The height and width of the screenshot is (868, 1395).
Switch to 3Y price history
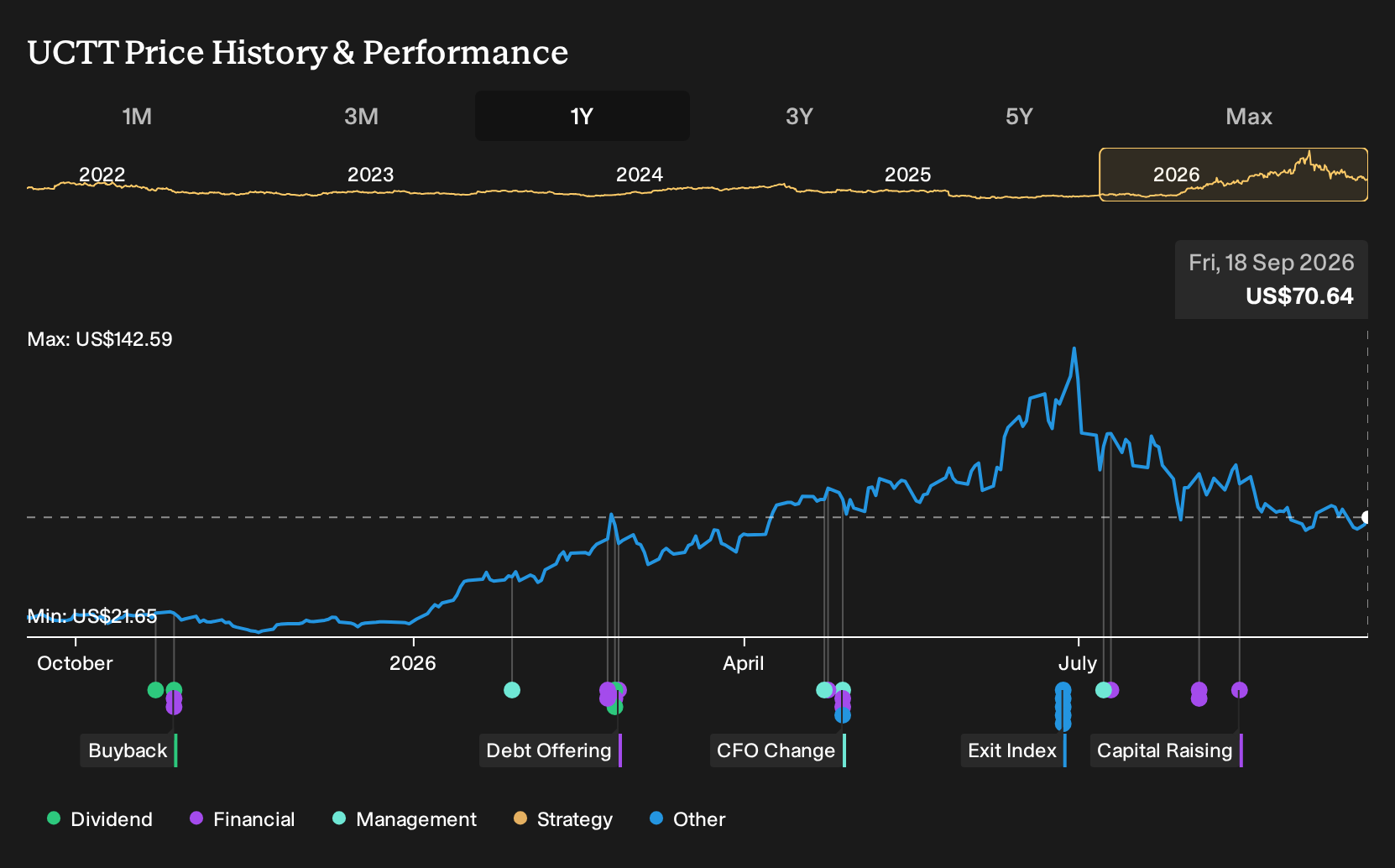pos(799,116)
